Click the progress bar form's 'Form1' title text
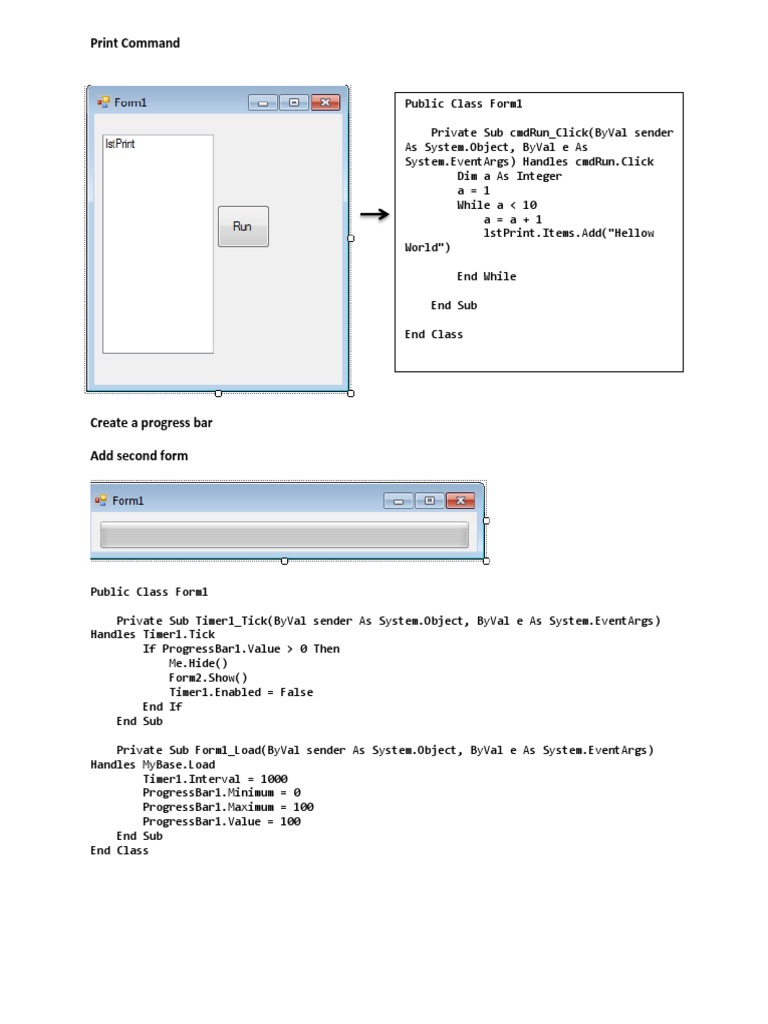 [128, 501]
